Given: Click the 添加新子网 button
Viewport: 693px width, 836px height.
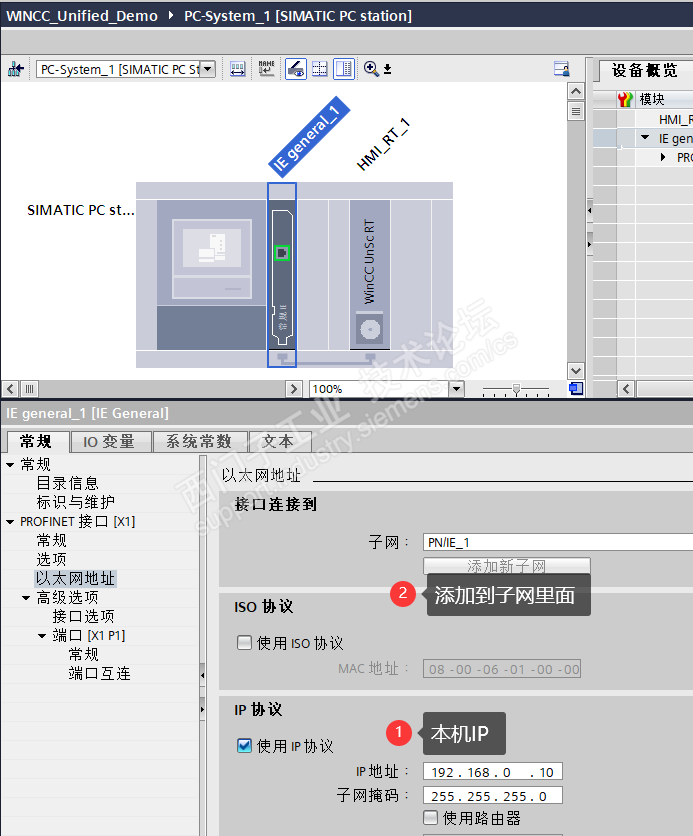Looking at the screenshot, I should (x=507, y=566).
